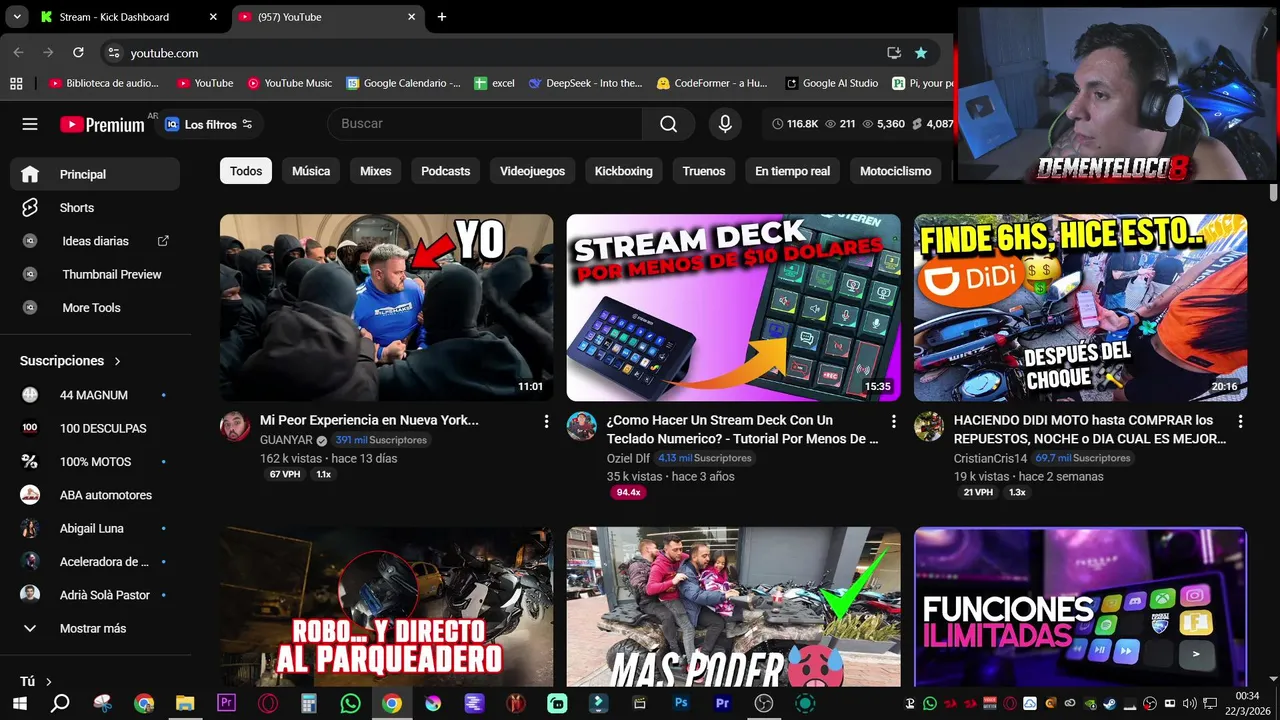Open File Explorer from the taskbar
Image resolution: width=1280 pixels, height=720 pixels.
[x=184, y=703]
